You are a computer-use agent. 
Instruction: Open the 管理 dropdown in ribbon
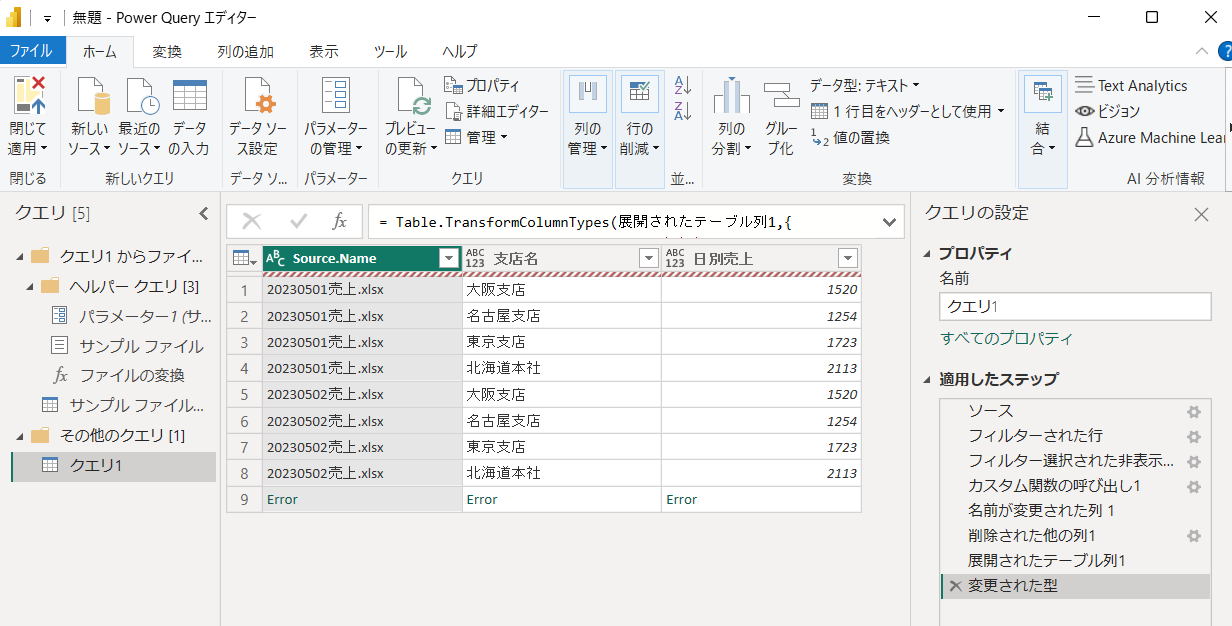point(476,137)
